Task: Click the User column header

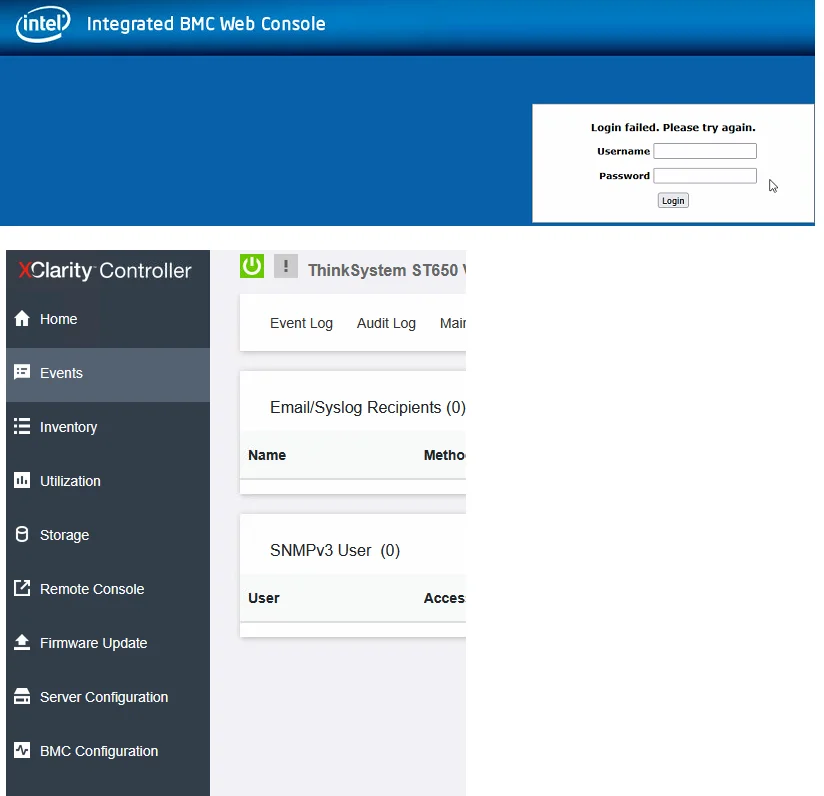Action: (264, 598)
